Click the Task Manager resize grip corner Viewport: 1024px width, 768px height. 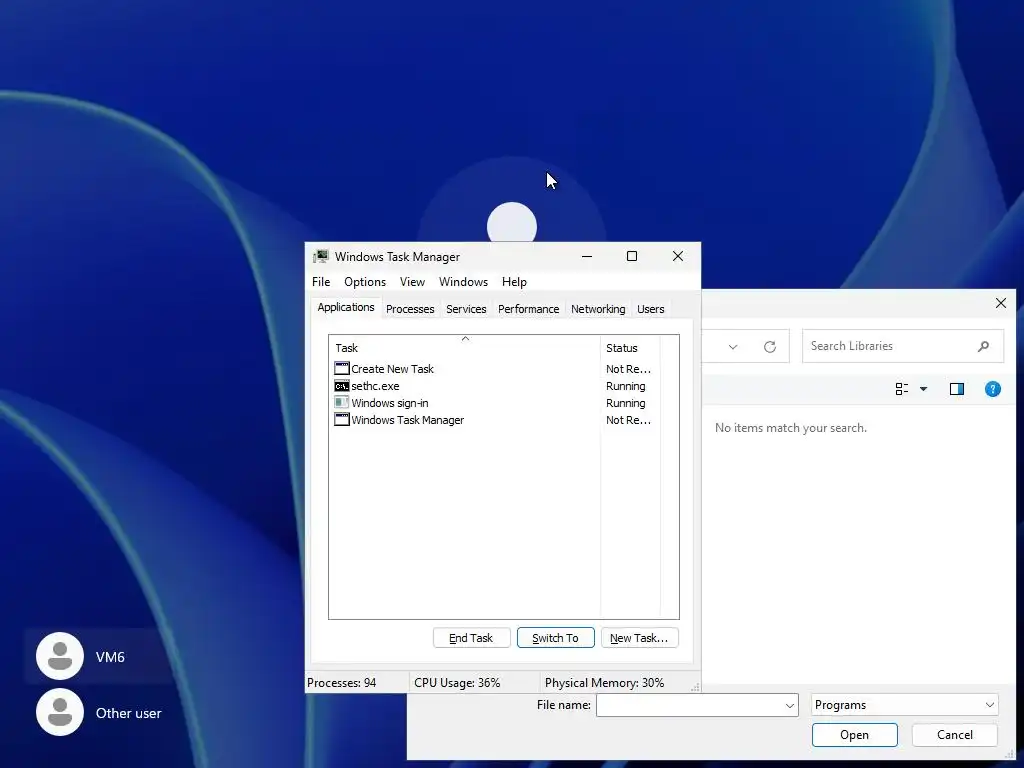(x=695, y=686)
